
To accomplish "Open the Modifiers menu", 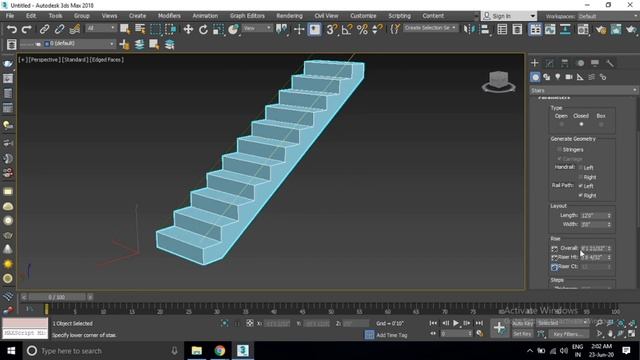I will [169, 16].
